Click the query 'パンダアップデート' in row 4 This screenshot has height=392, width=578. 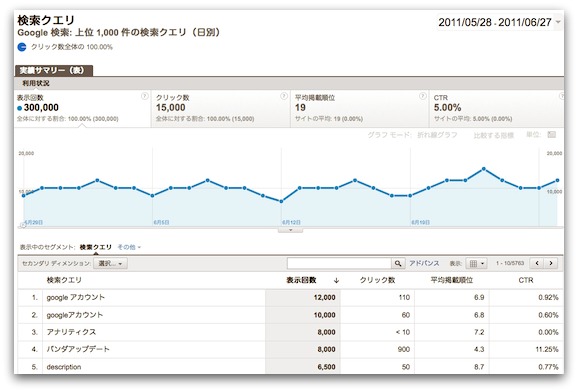point(78,349)
